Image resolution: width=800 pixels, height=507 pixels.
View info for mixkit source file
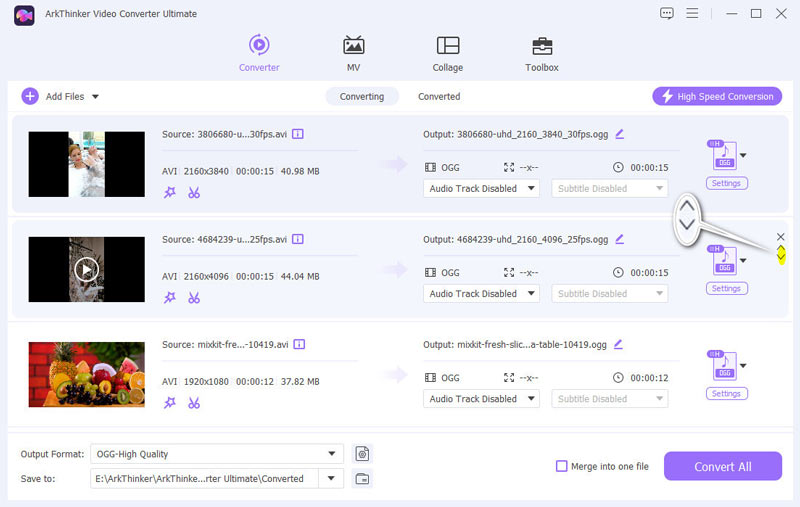(x=299, y=344)
